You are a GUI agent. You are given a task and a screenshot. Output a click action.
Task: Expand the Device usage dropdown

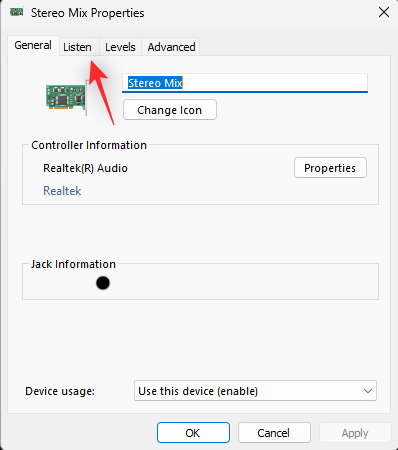[x=255, y=391]
